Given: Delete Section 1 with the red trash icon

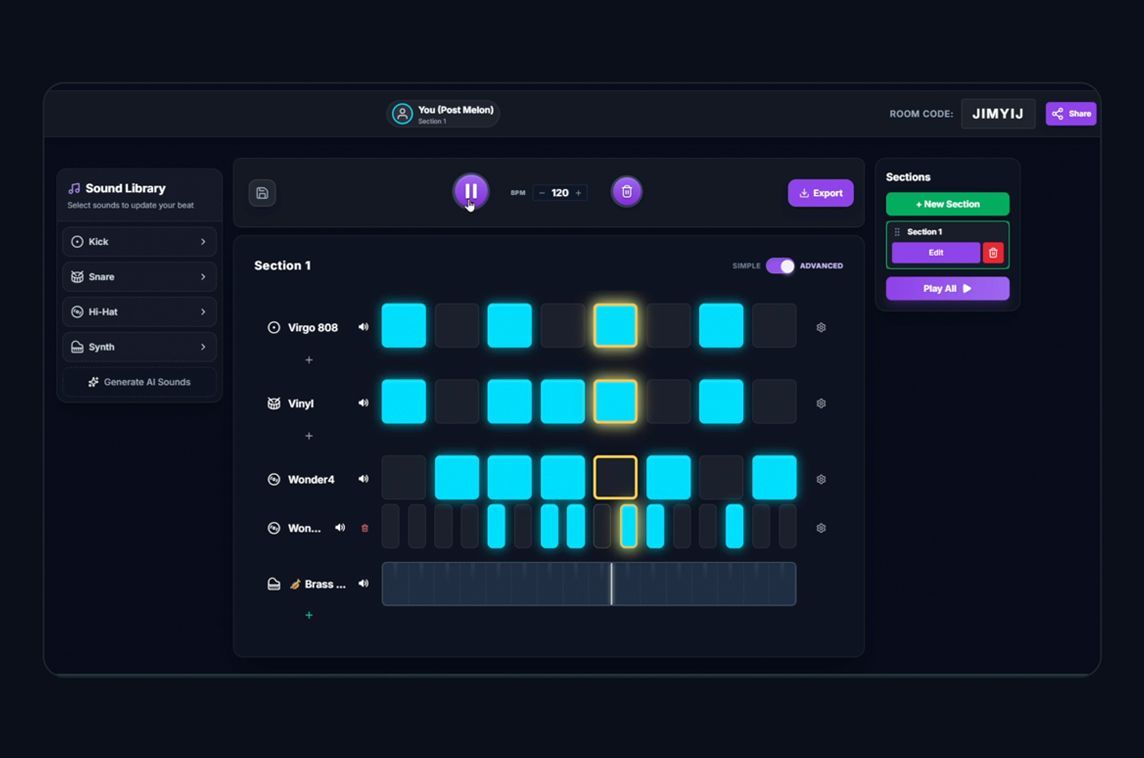Looking at the screenshot, I should [993, 252].
